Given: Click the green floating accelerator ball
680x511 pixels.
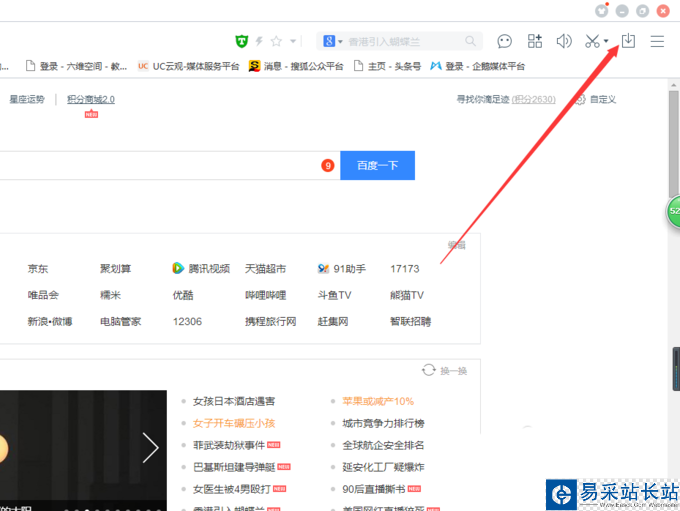Looking at the screenshot, I should pos(673,211).
